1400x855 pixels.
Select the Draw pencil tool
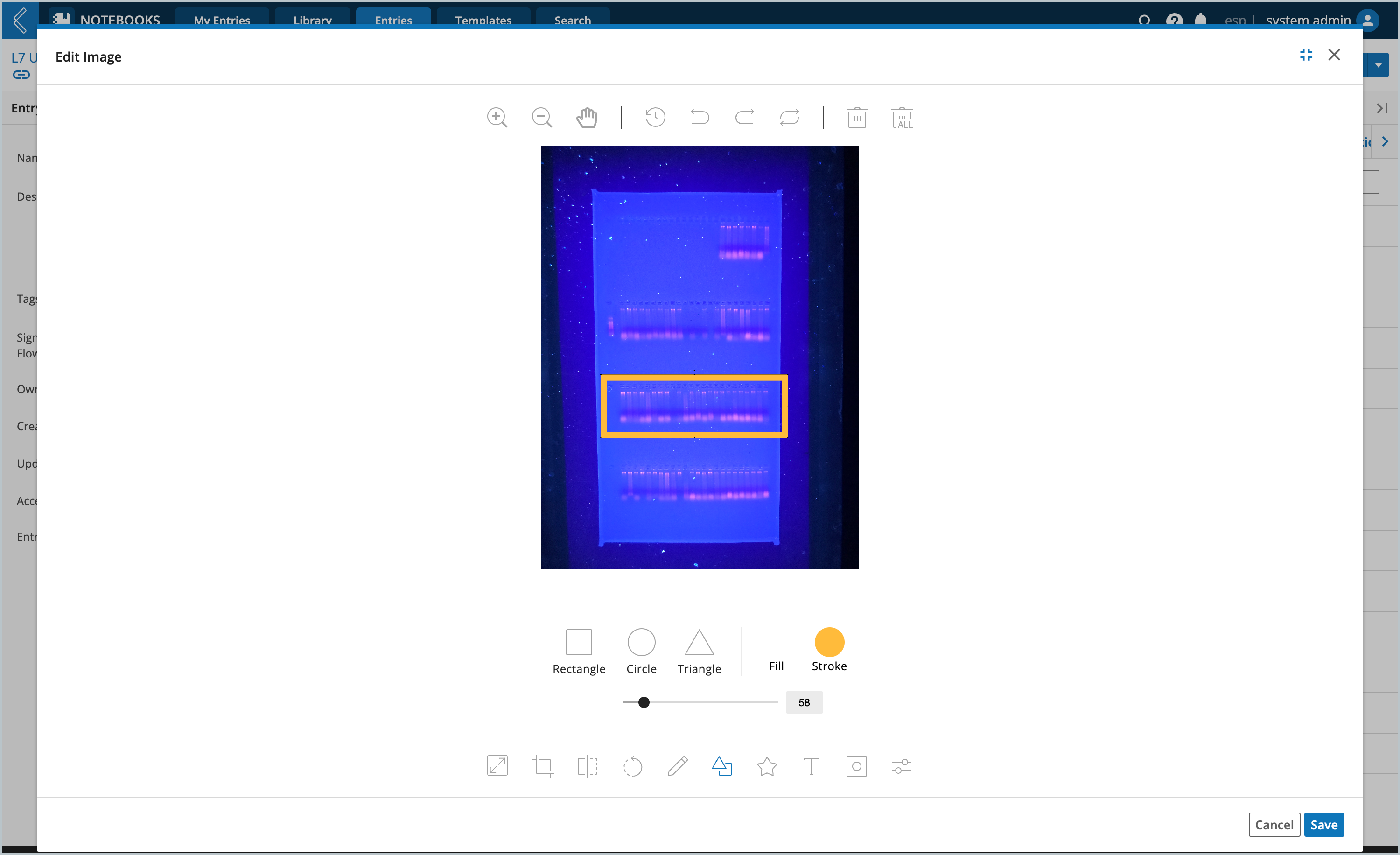[x=677, y=766]
